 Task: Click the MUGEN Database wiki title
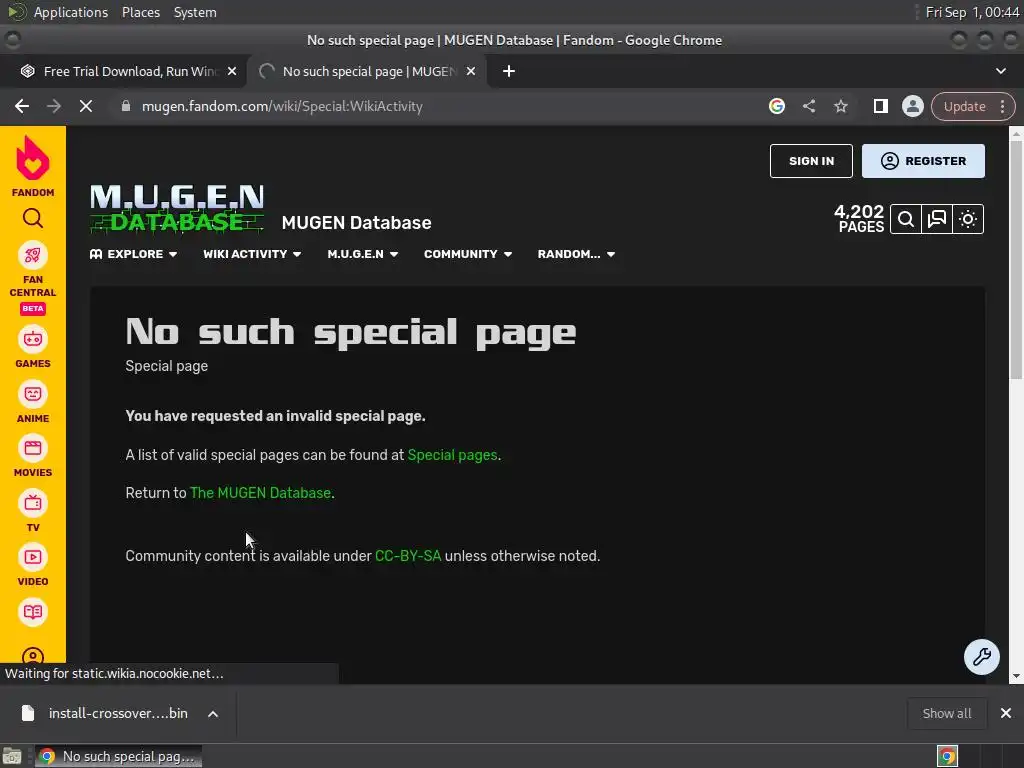click(357, 223)
